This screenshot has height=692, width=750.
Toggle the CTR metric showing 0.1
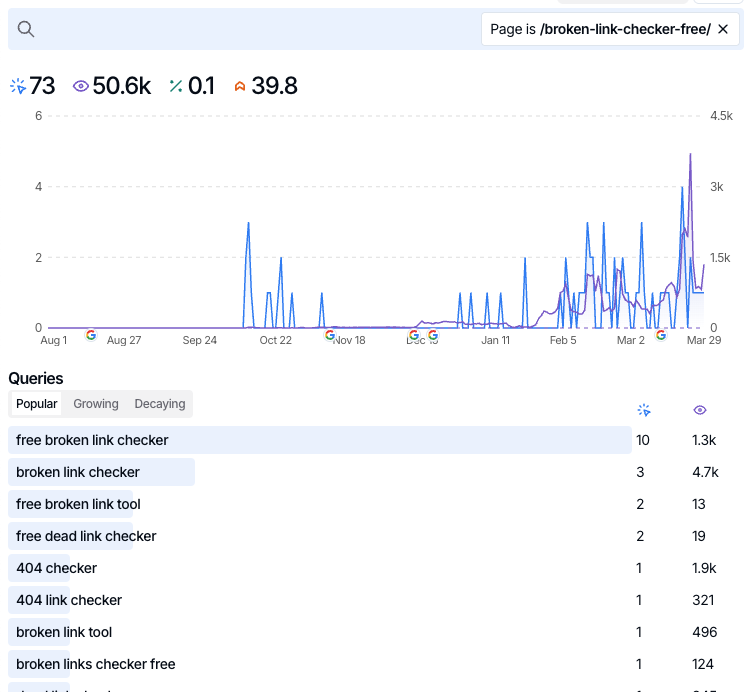pos(192,86)
